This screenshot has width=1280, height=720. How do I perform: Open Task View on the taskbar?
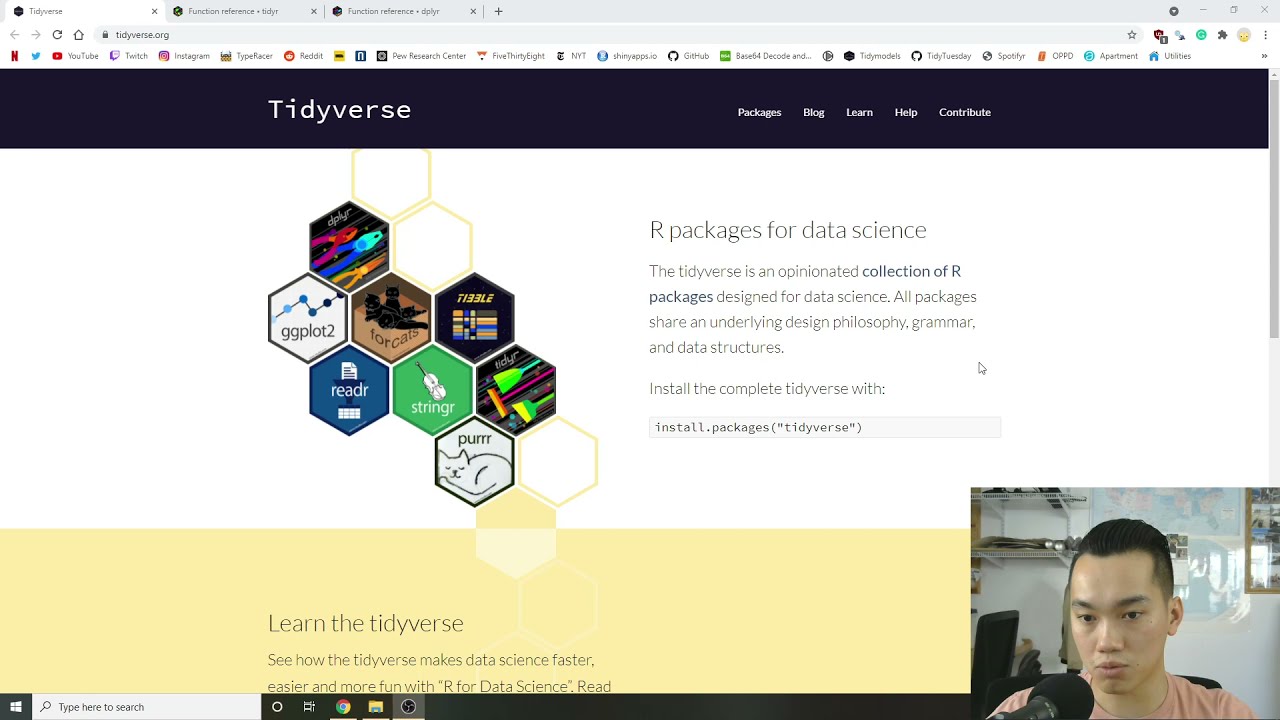[309, 707]
